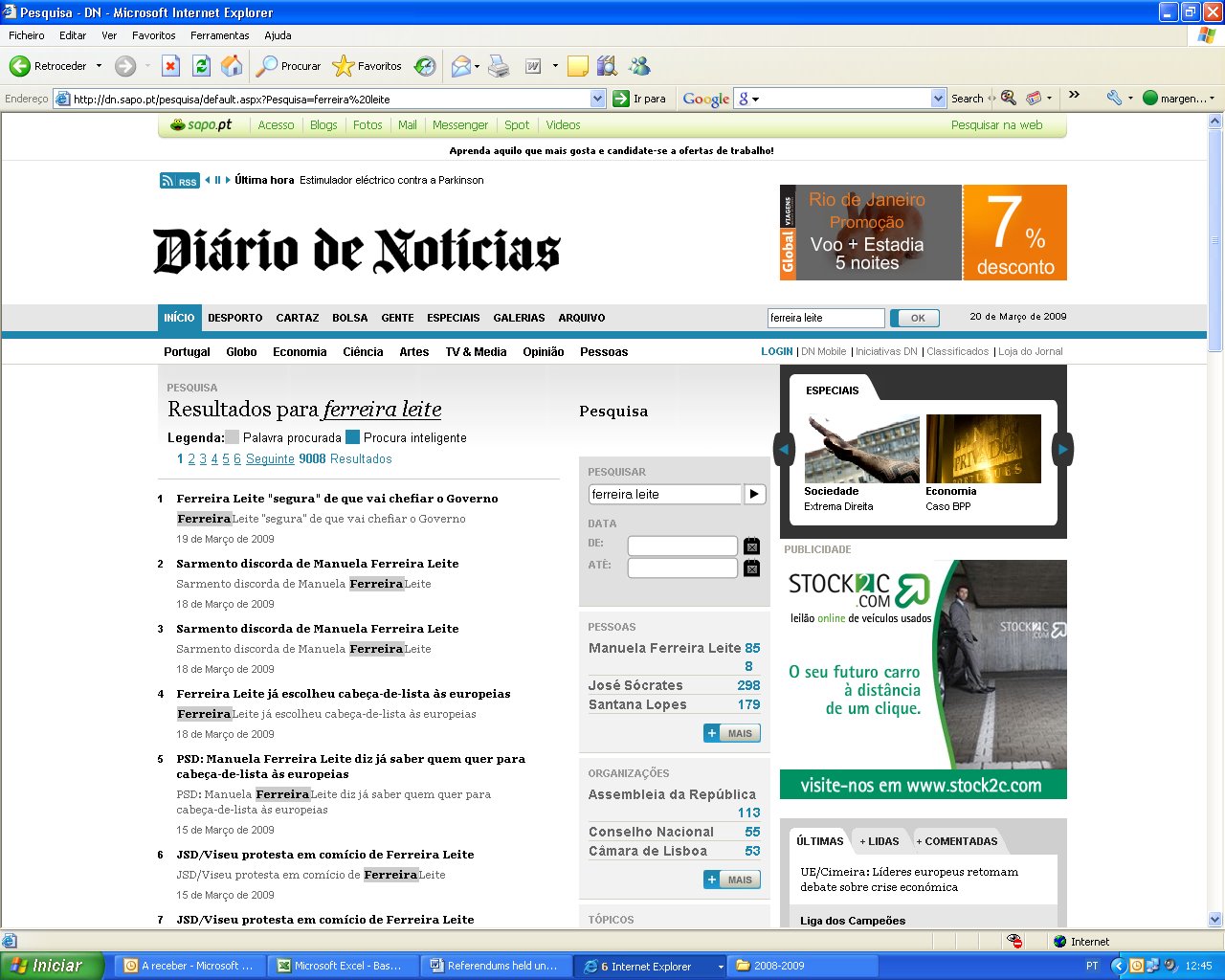Screen dimensions: 1225x980
Task: Open the Research toolbar icon
Action: pyautogui.click(x=607, y=66)
